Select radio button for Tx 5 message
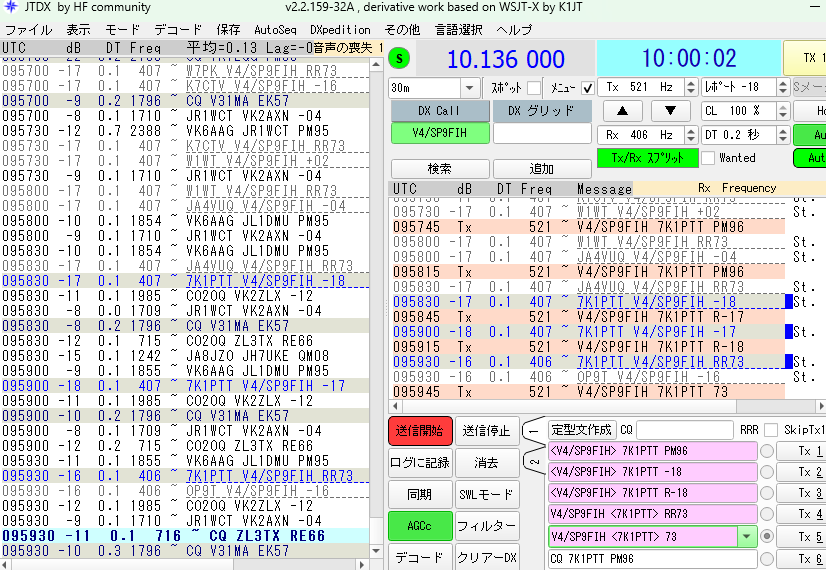The width and height of the screenshot is (826, 570). click(767, 536)
